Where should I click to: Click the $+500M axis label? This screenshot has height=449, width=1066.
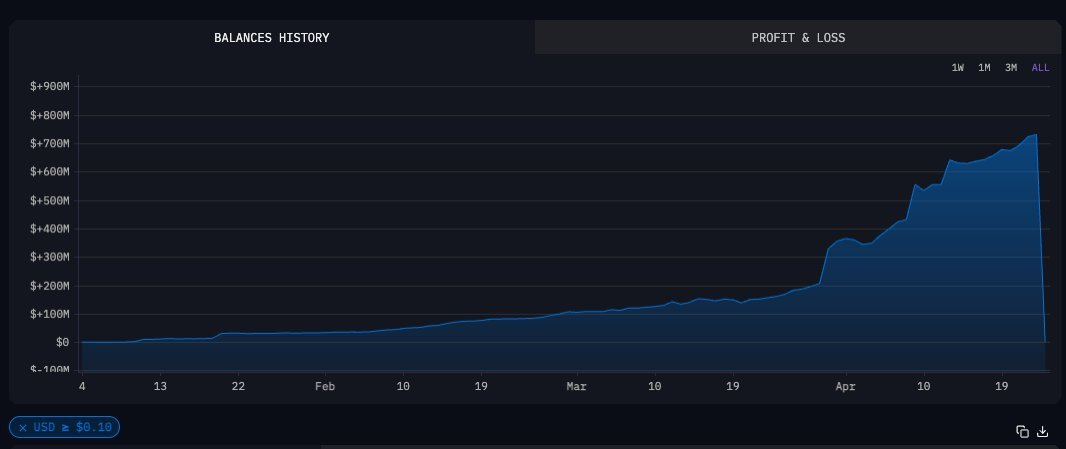[50, 201]
